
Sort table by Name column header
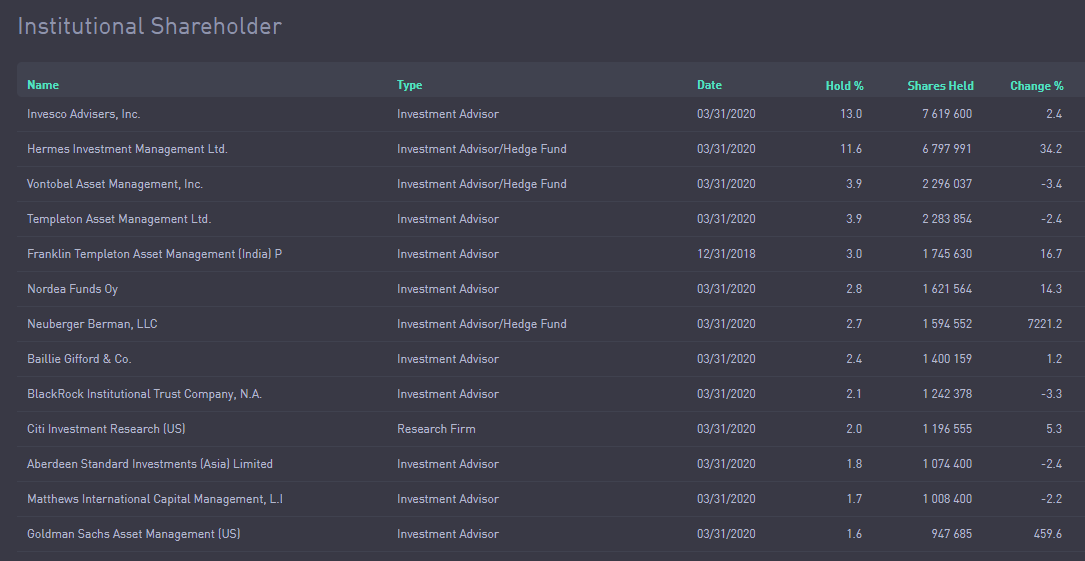[x=43, y=85]
